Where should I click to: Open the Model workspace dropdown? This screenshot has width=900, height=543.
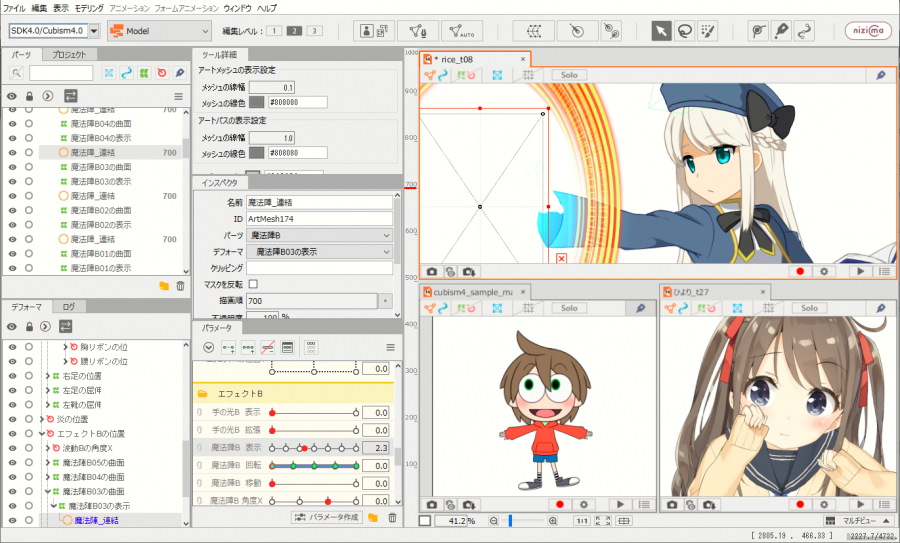tap(160, 31)
